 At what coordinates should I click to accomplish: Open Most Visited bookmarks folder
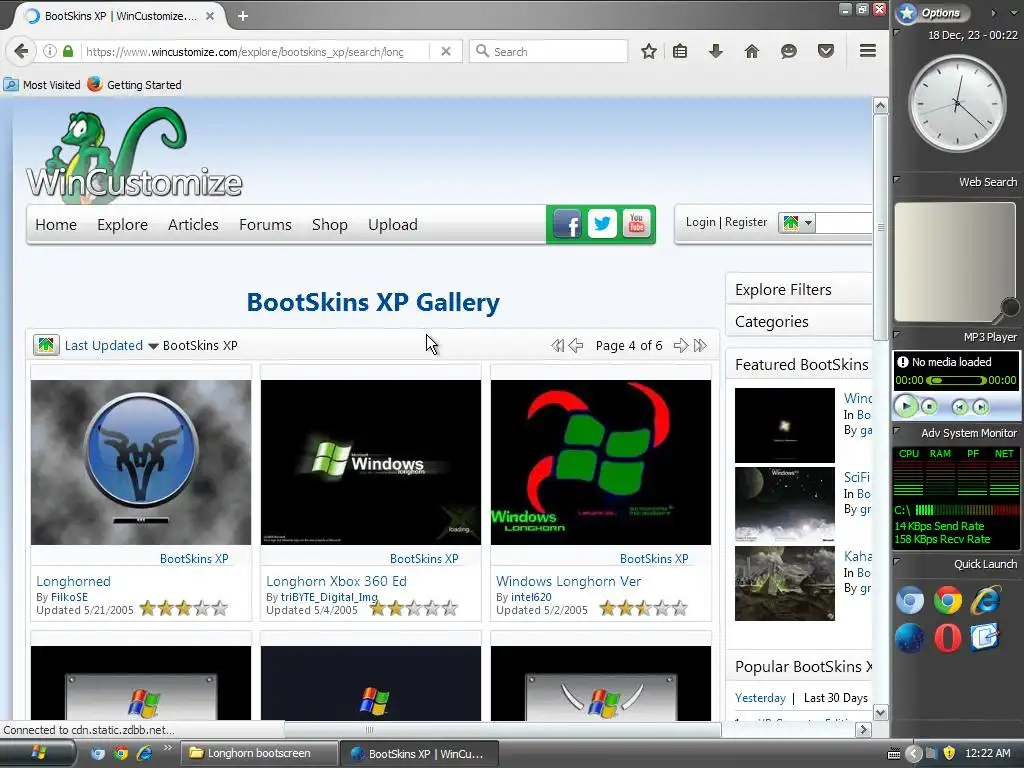42,85
